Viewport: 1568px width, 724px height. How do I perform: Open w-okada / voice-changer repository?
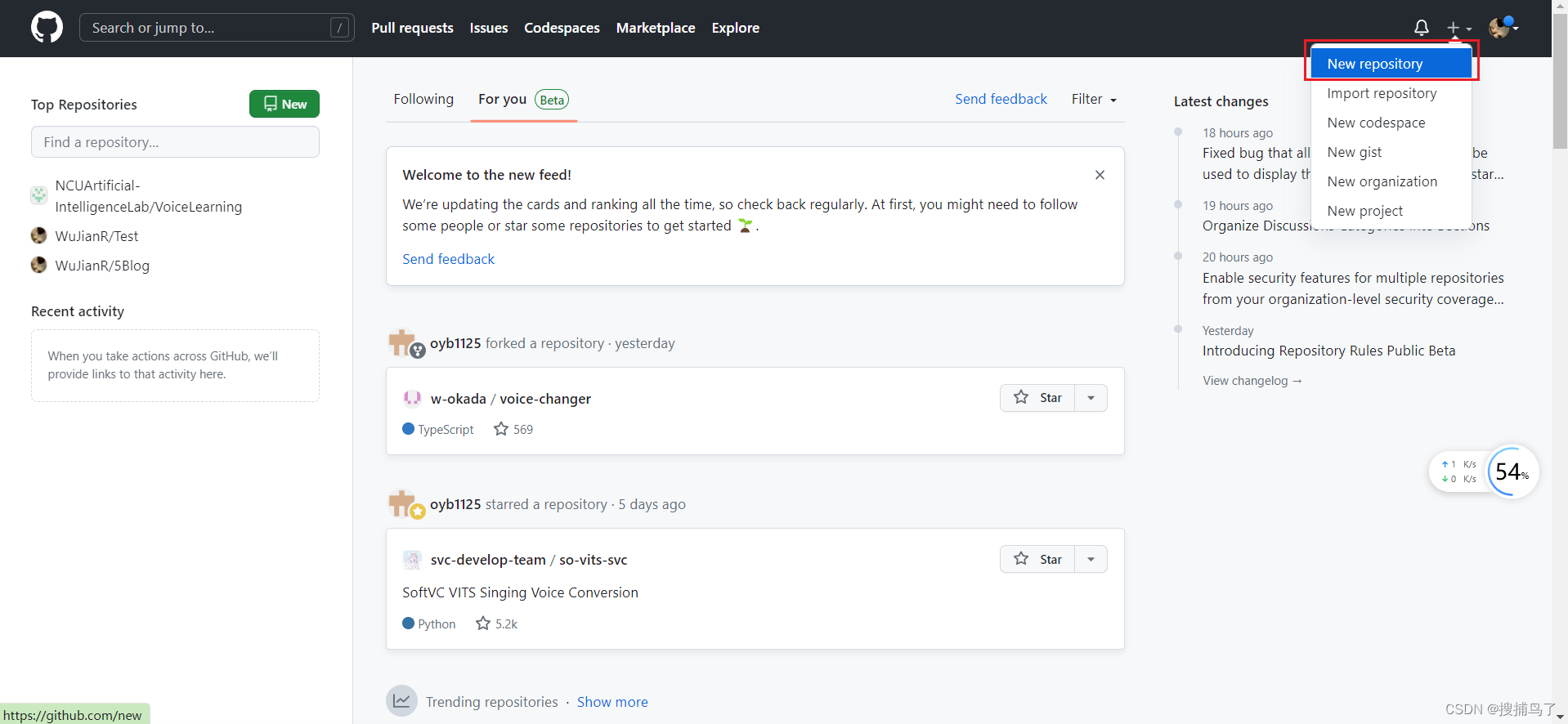511,399
